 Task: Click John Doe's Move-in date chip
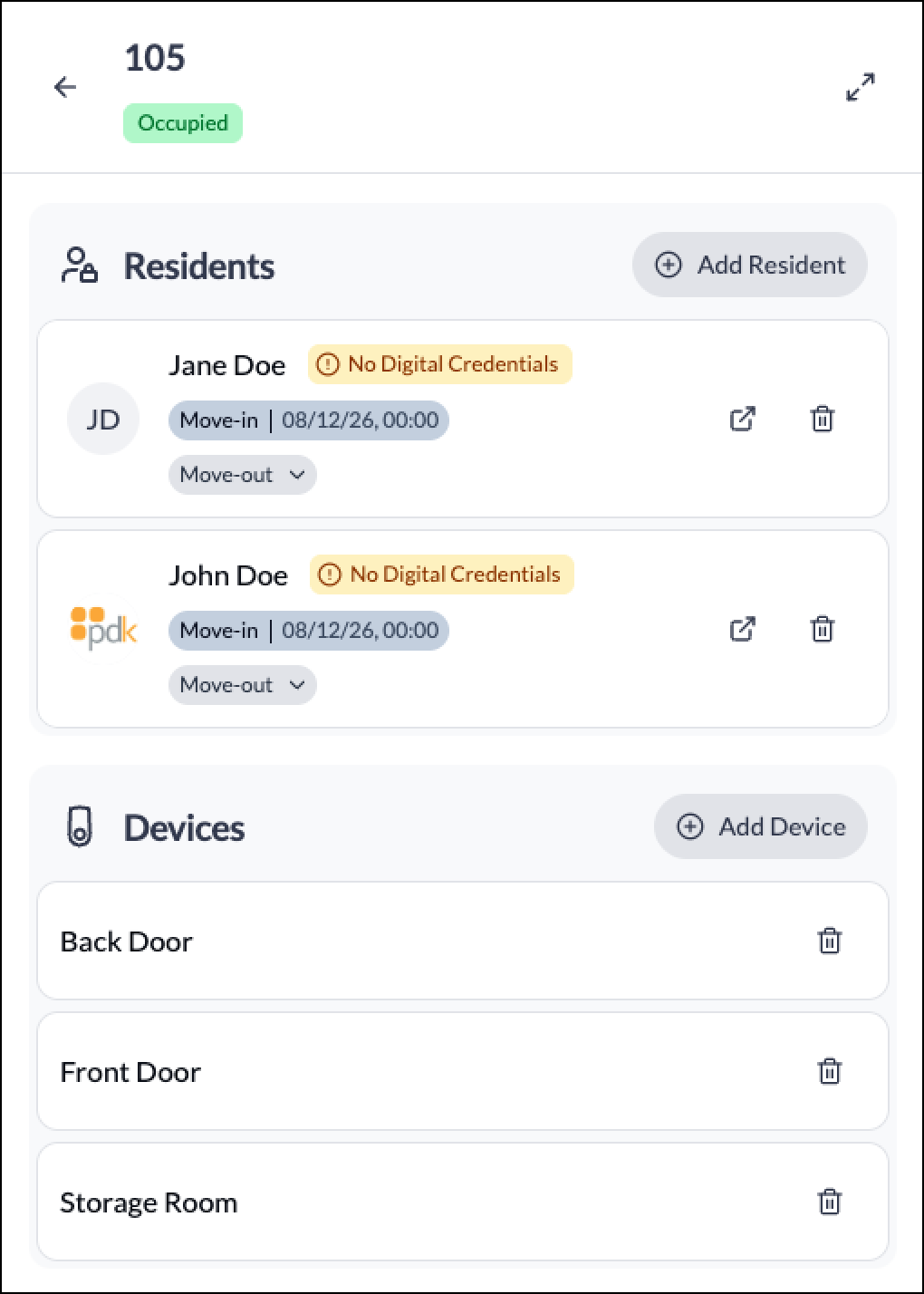pos(308,631)
